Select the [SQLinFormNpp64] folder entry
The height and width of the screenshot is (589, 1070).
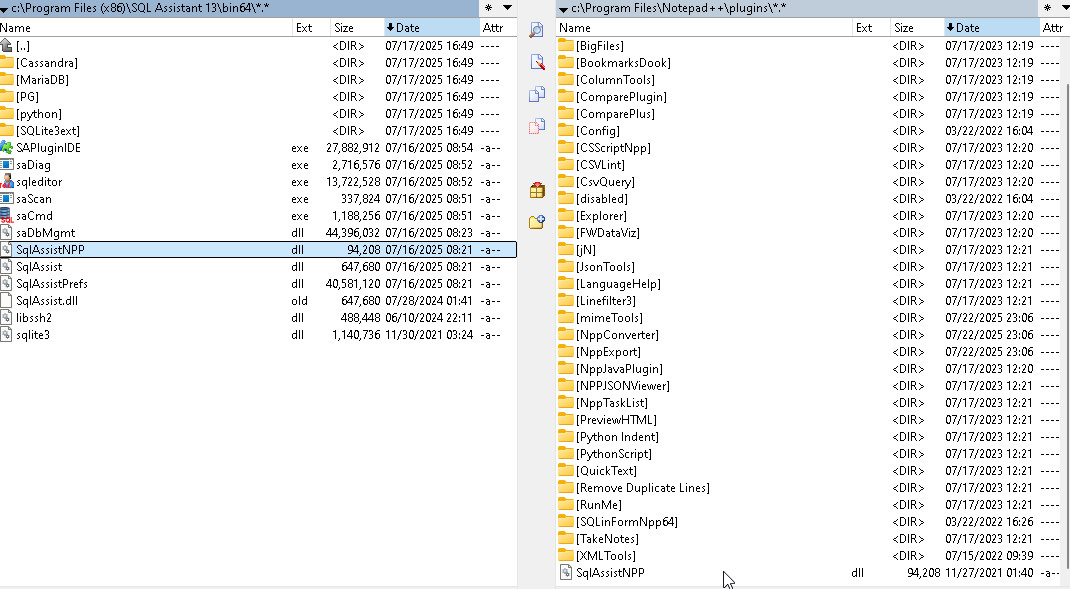(809, 521)
